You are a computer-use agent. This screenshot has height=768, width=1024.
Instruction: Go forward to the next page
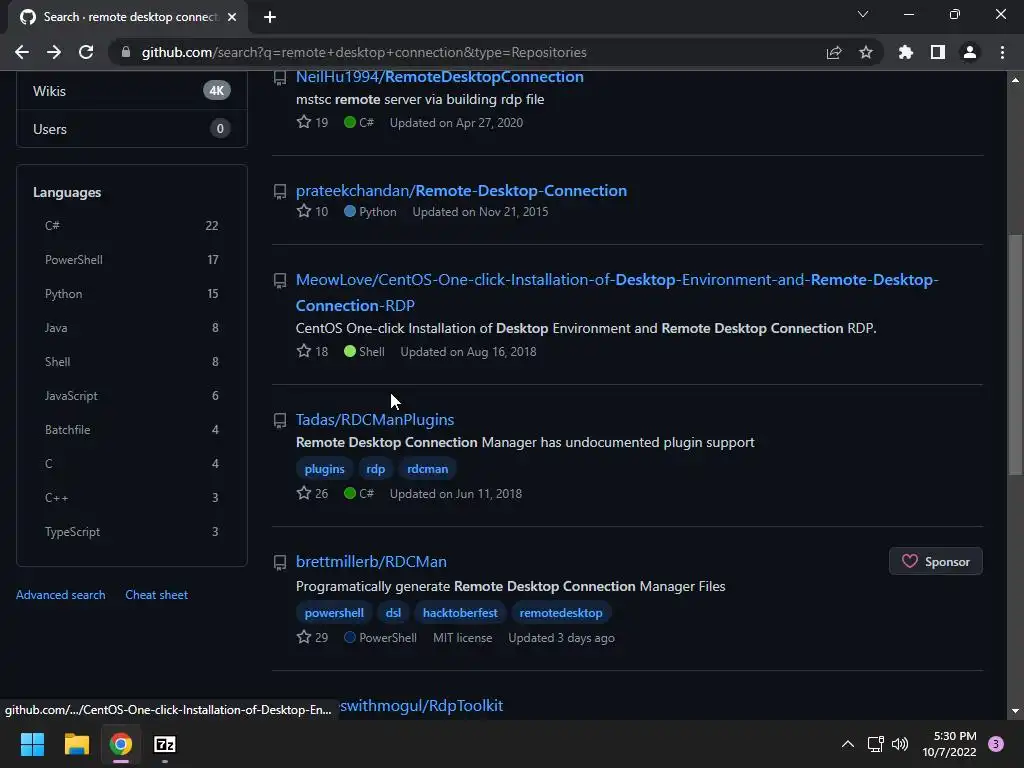point(54,52)
